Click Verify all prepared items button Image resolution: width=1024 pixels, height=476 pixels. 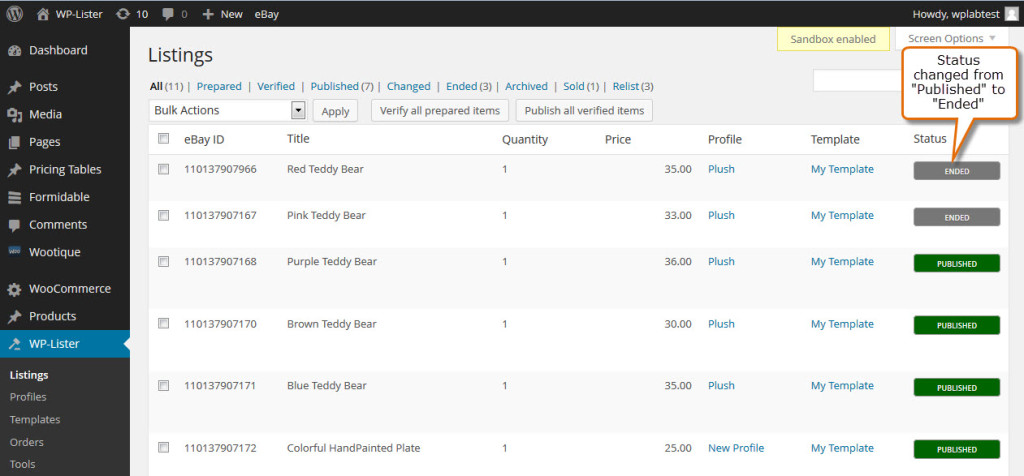pyautogui.click(x=440, y=110)
